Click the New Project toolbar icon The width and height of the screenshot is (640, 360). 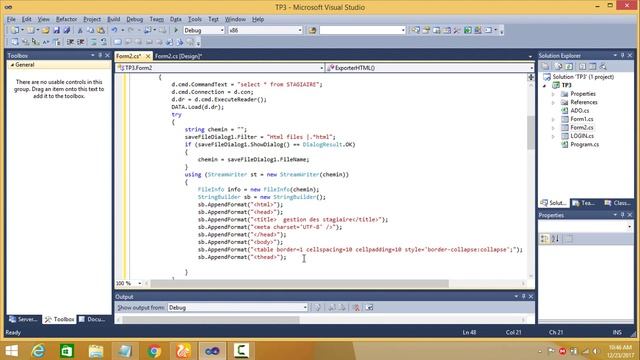pyautogui.click(x=15, y=30)
